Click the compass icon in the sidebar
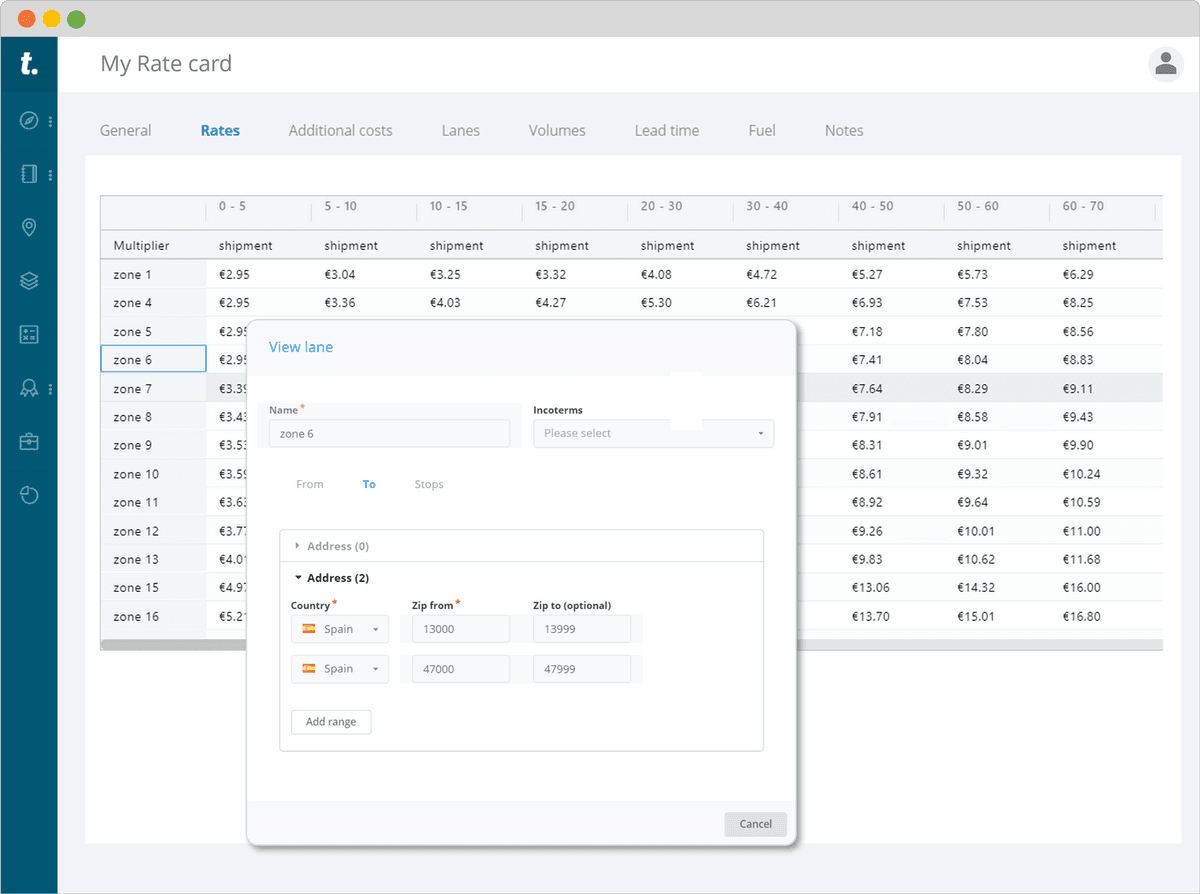 click(29, 121)
